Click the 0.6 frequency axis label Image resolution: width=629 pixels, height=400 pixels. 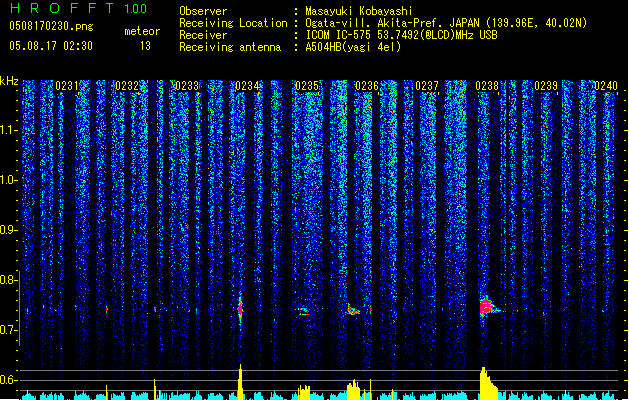pyautogui.click(x=9, y=380)
